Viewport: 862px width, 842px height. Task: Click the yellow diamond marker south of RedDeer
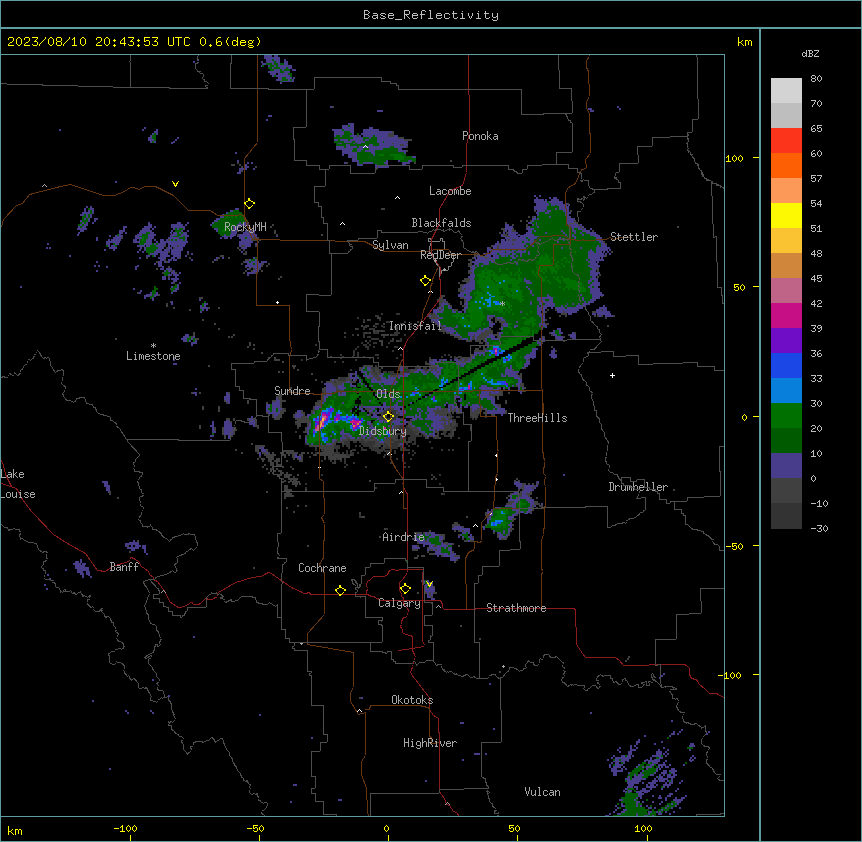tap(426, 281)
